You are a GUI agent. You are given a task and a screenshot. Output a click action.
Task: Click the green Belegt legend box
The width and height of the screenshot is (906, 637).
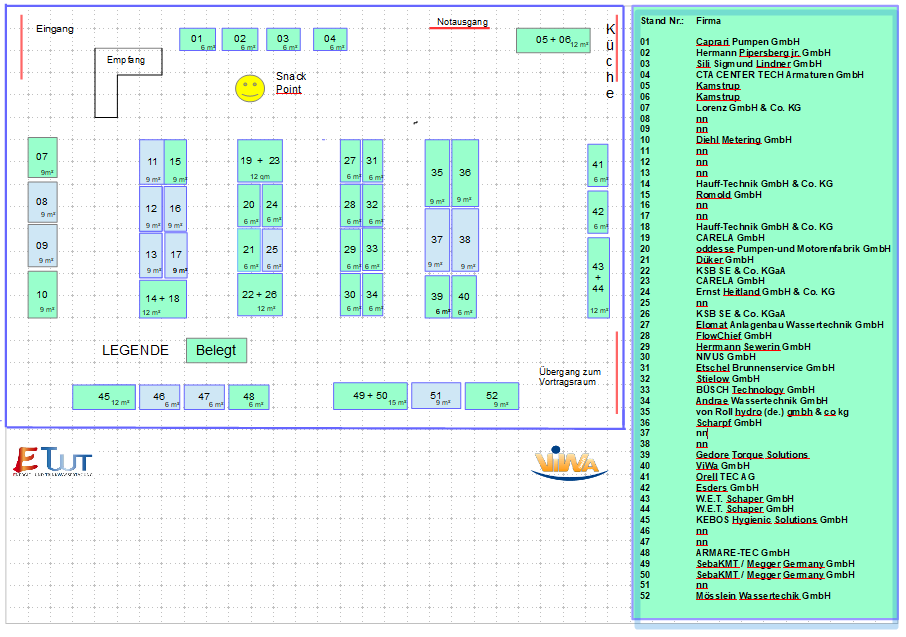coord(216,350)
